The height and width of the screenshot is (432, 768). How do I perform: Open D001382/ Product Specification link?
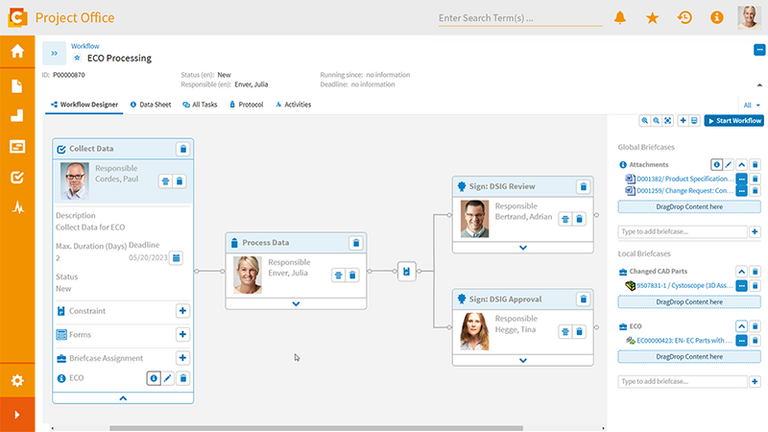pyautogui.click(x=685, y=179)
